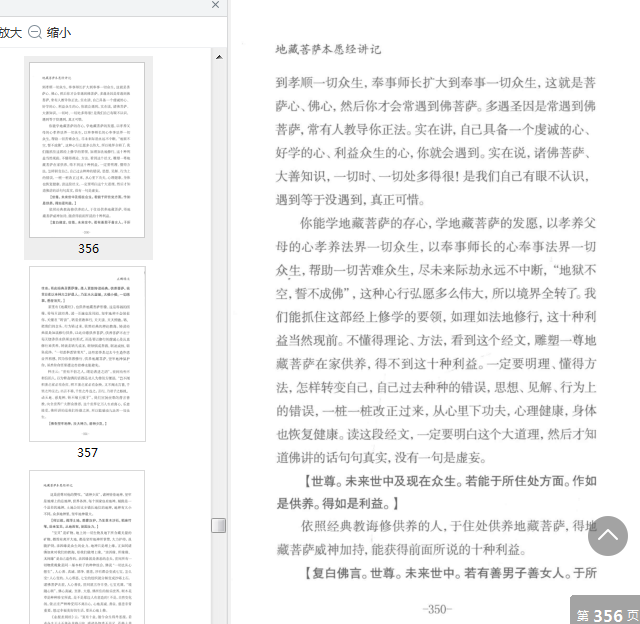
Task: Click the 放大 zoom in label
Action: [11, 32]
